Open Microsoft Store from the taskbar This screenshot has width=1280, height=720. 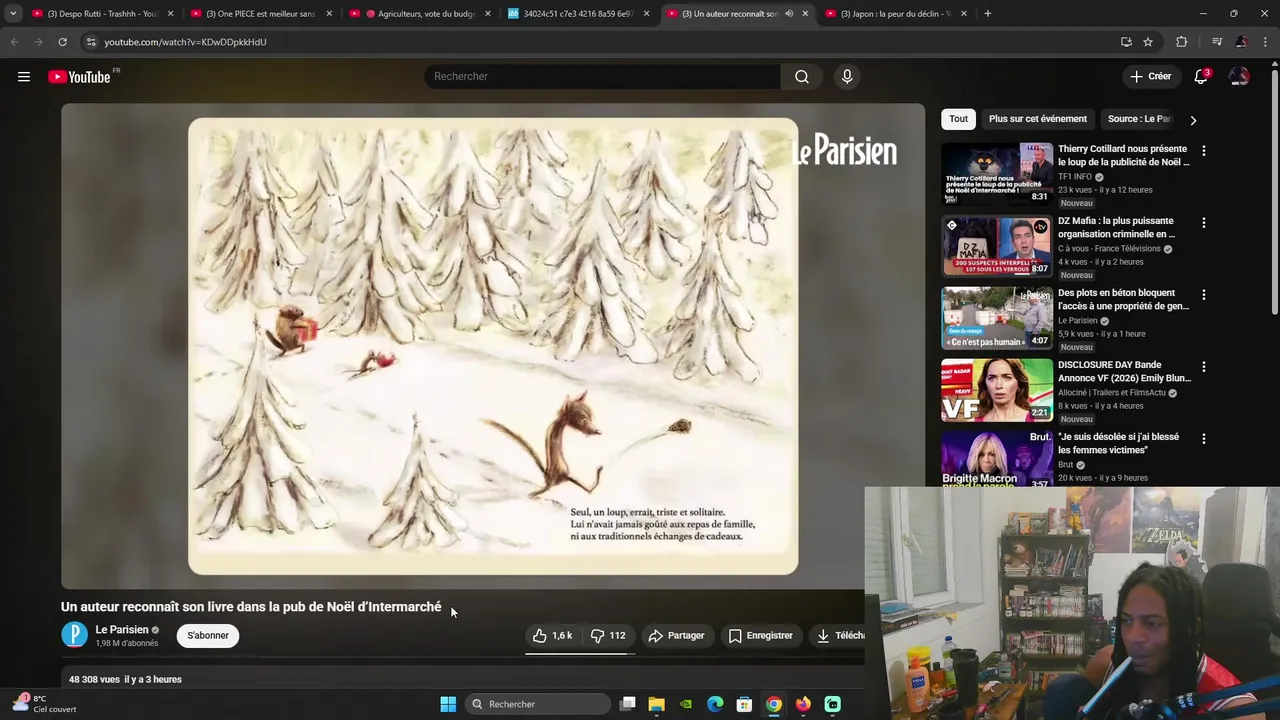tap(744, 704)
